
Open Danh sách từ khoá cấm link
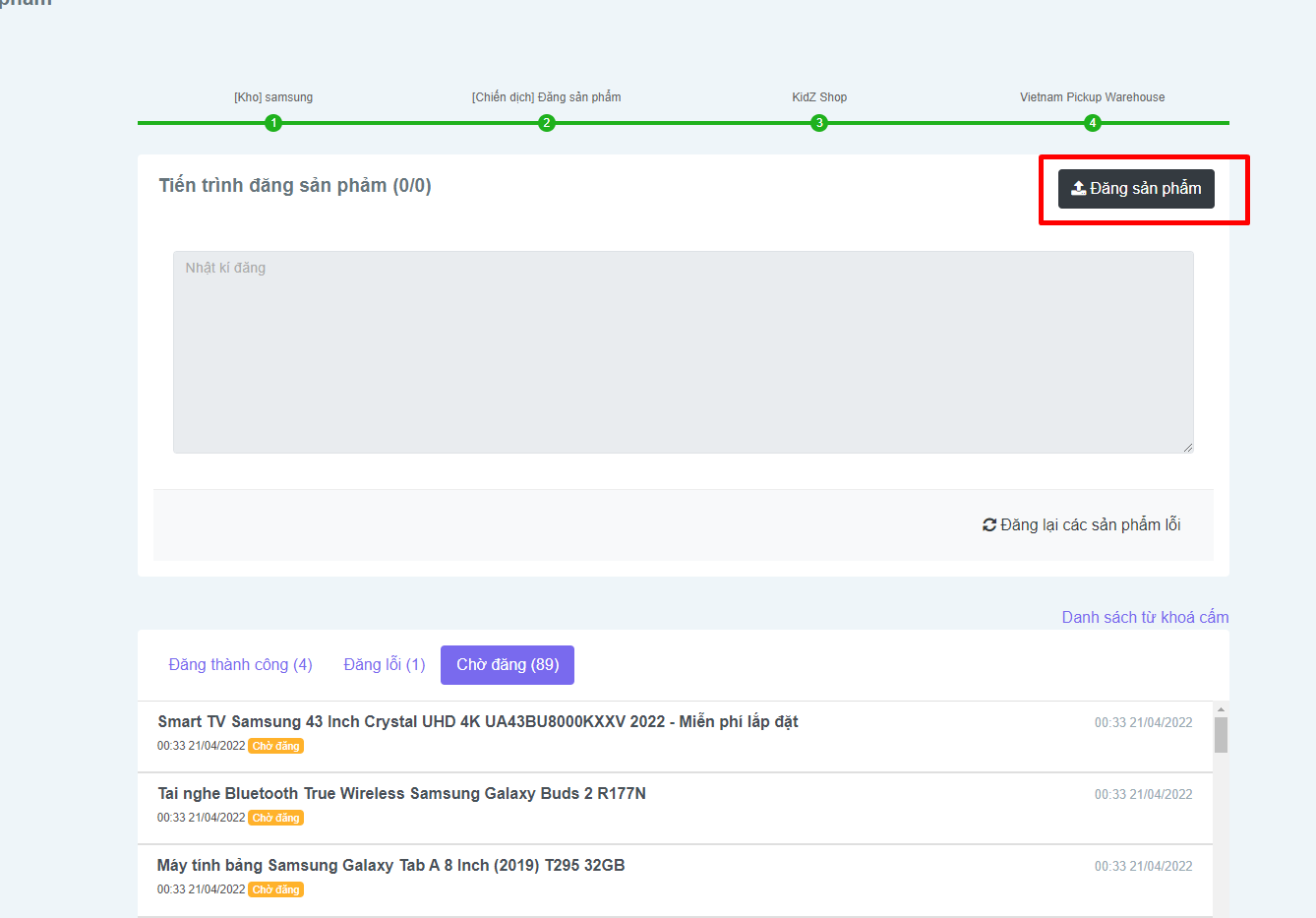tap(1145, 617)
